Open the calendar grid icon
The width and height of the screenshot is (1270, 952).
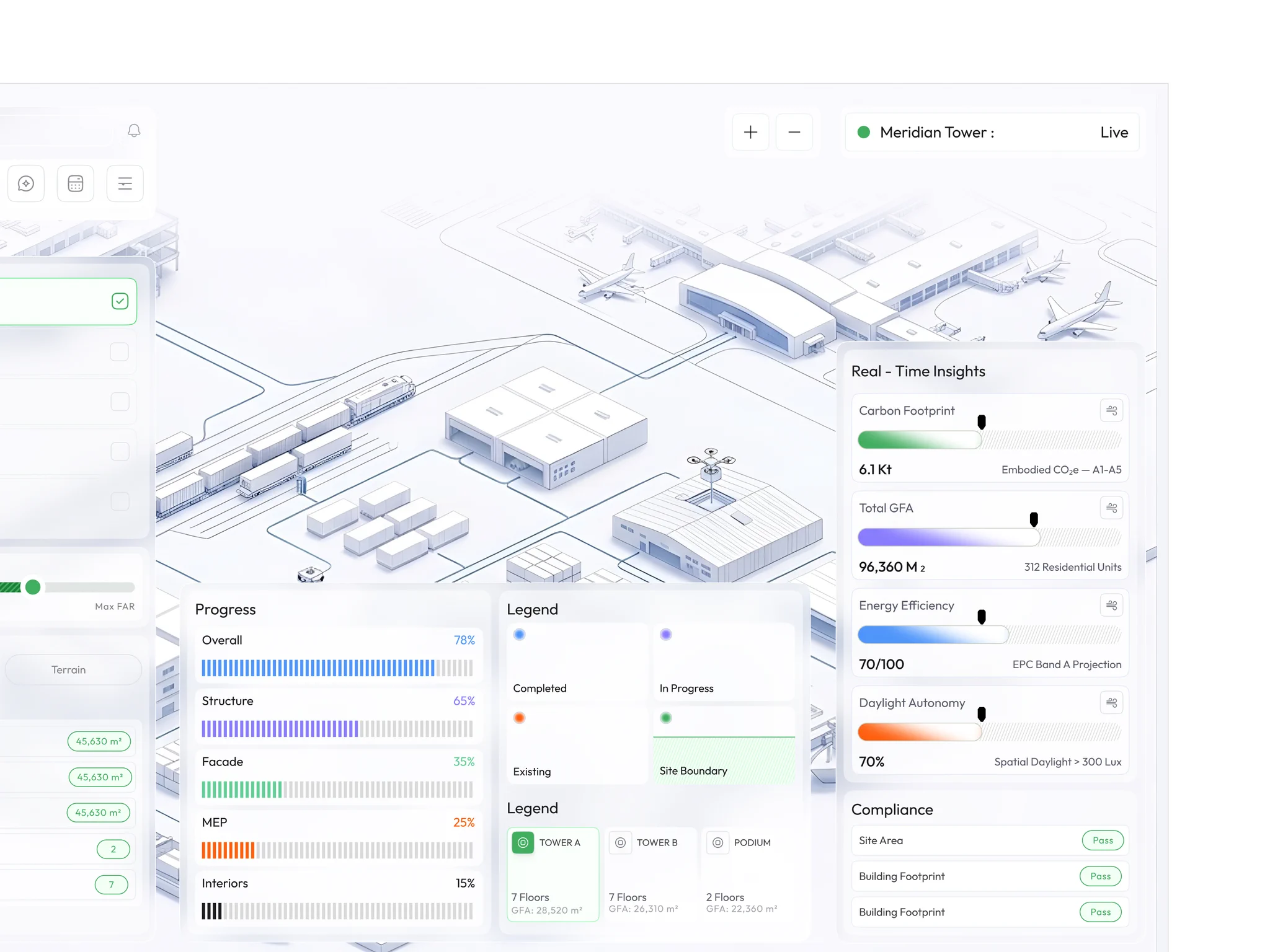pyautogui.click(x=76, y=183)
